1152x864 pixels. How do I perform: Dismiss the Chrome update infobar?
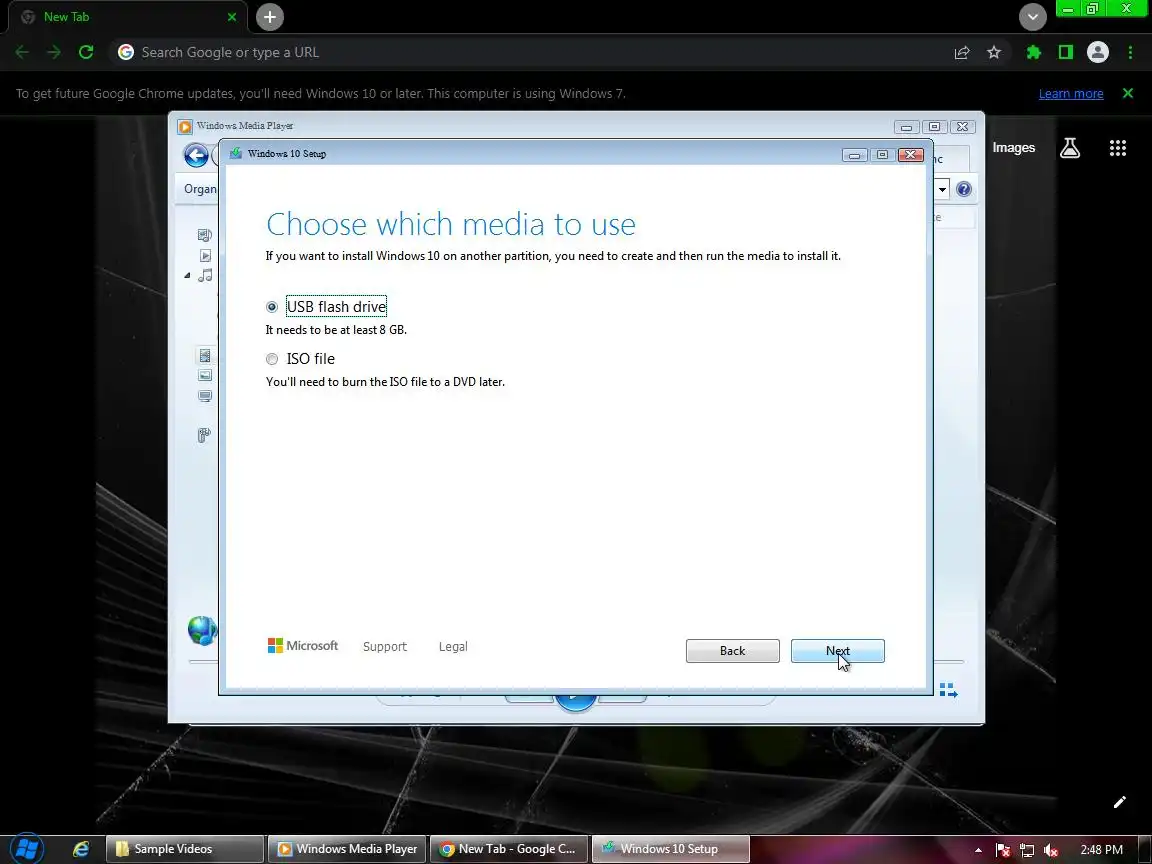[1128, 93]
